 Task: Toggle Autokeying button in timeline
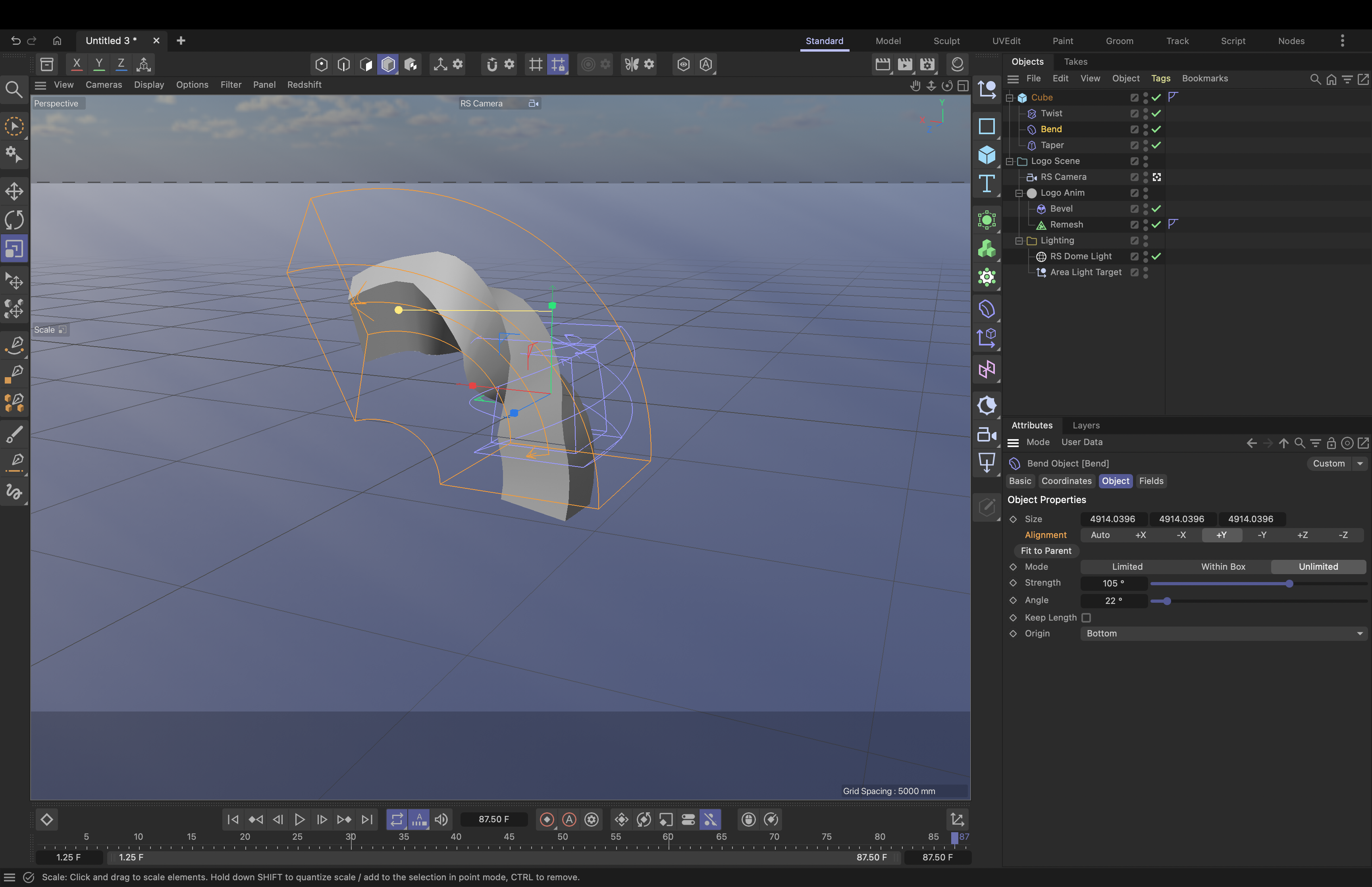coord(569,819)
